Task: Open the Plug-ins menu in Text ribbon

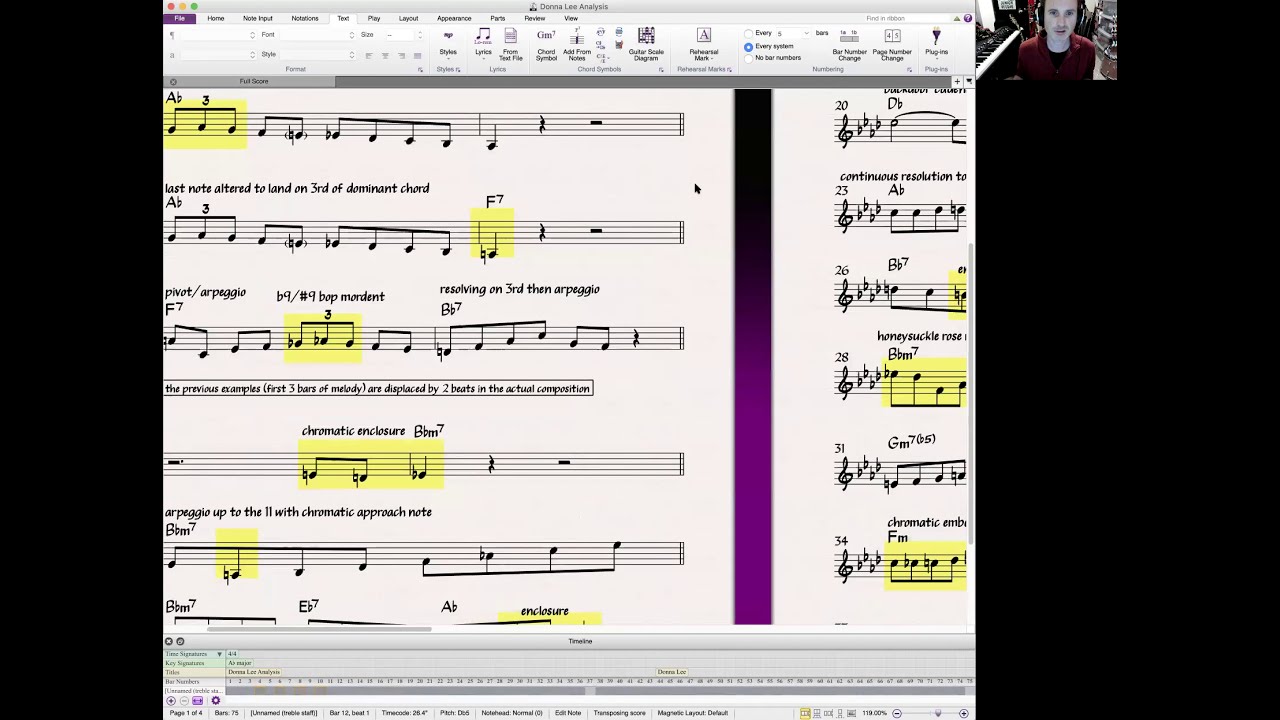Action: coord(936,44)
